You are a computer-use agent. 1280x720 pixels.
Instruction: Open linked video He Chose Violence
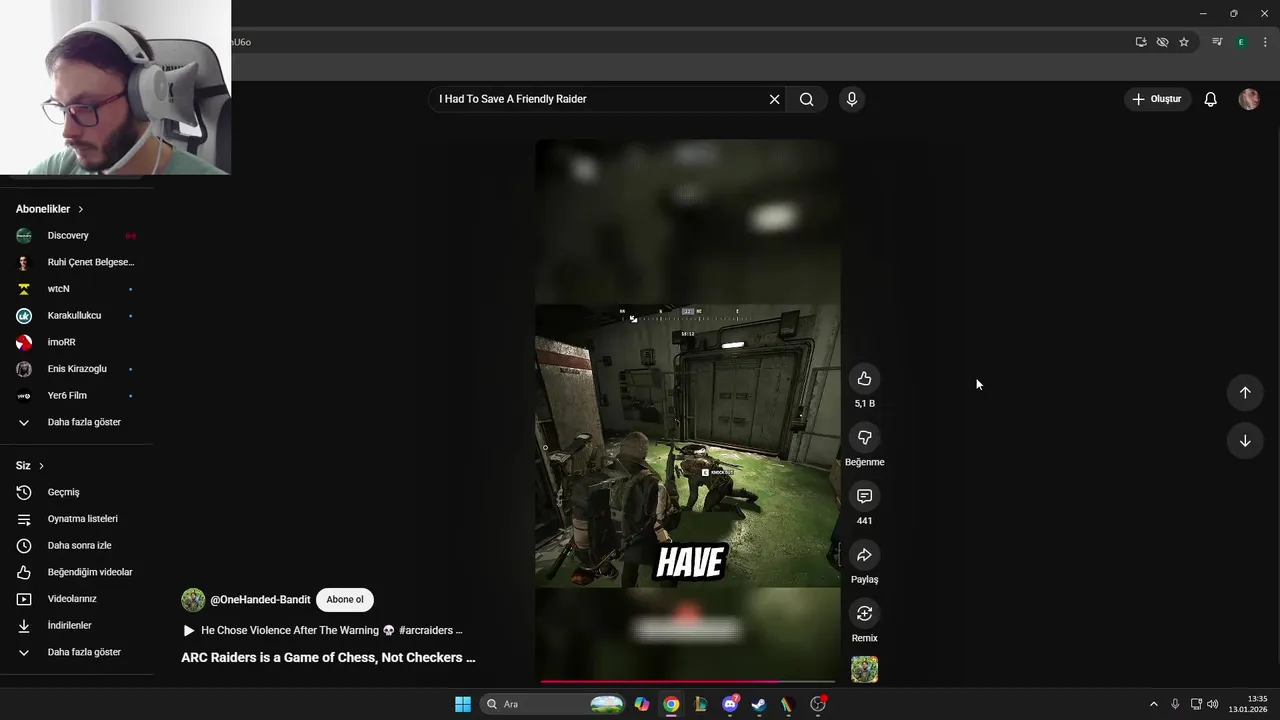pyautogui.click(x=323, y=630)
